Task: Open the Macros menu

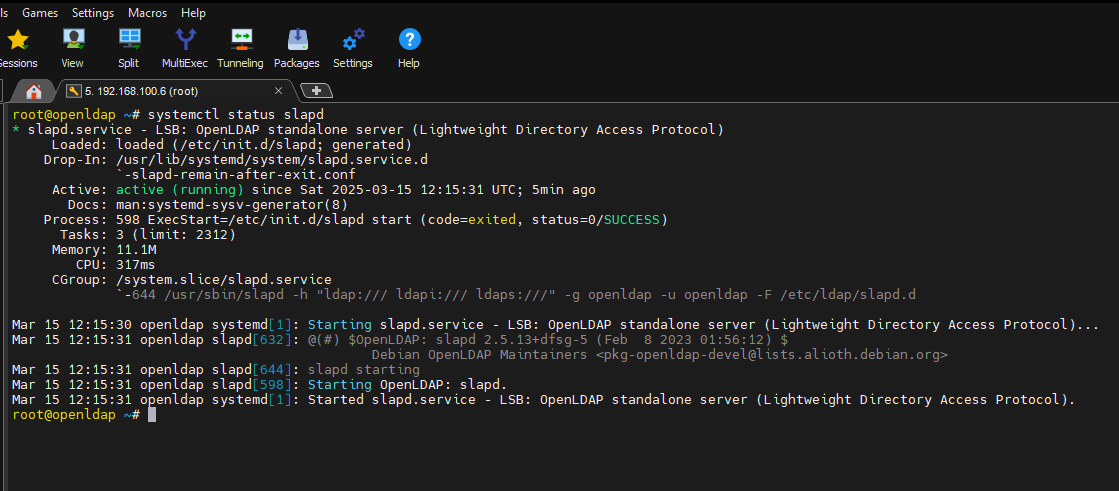Action: (x=148, y=13)
